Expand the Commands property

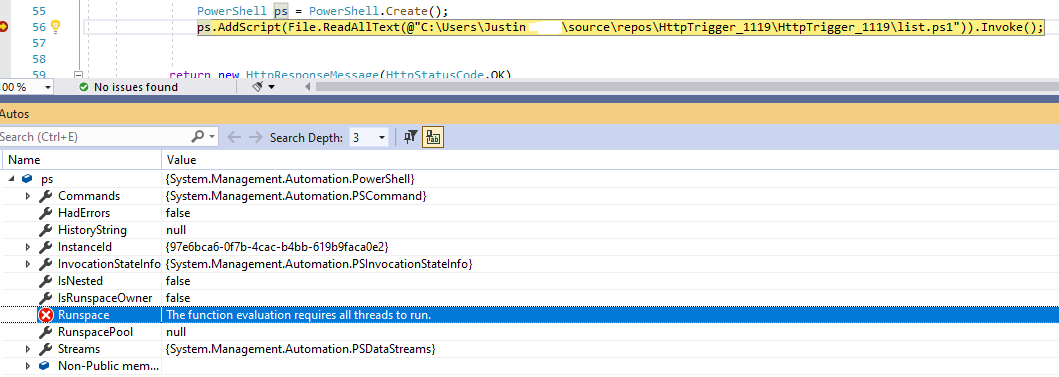28,196
